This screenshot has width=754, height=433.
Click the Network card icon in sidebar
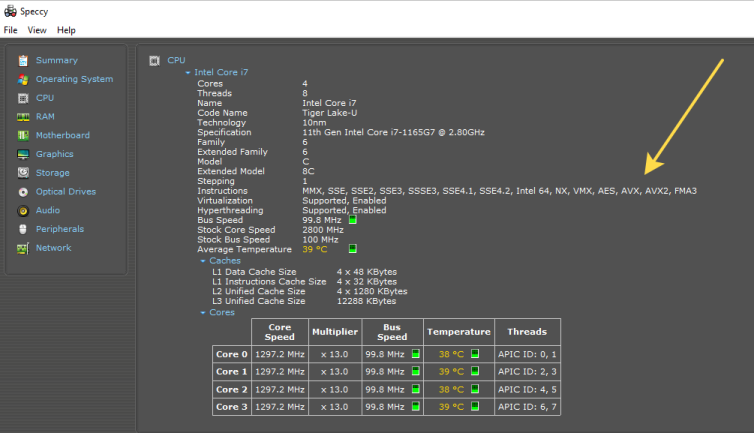23,248
